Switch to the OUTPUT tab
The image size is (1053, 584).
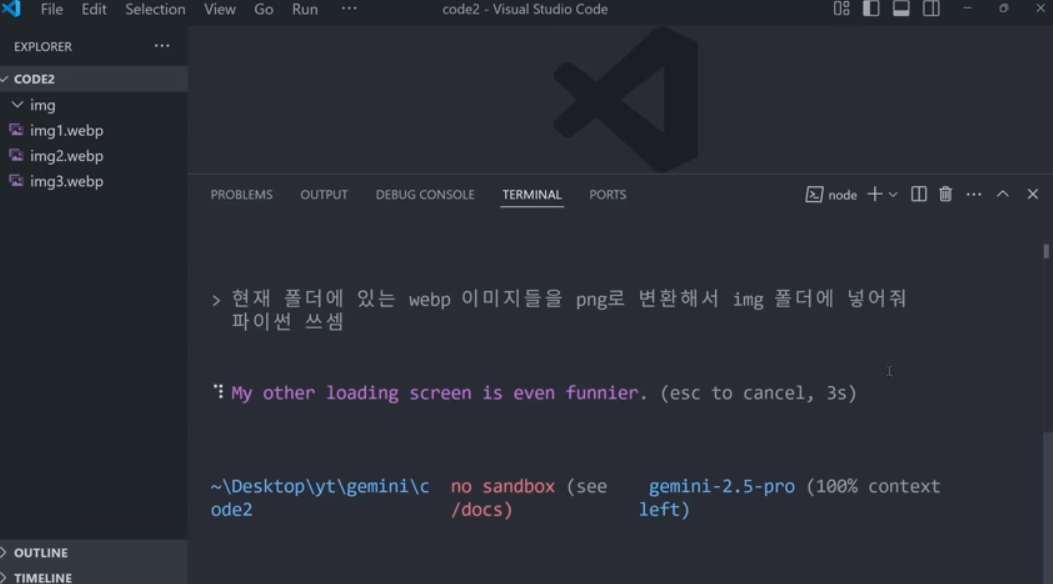point(324,195)
